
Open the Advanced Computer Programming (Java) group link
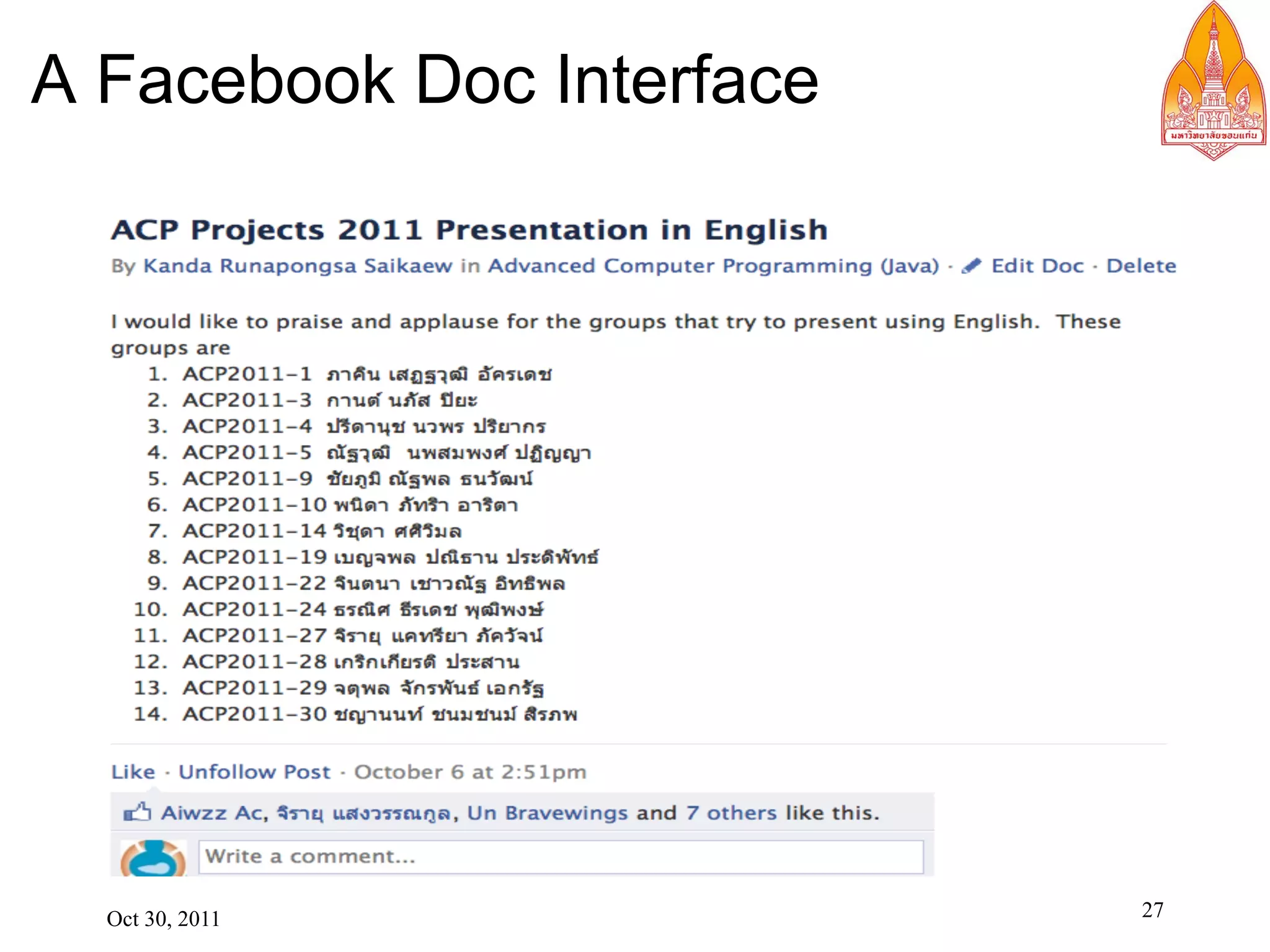pyautogui.click(x=714, y=266)
